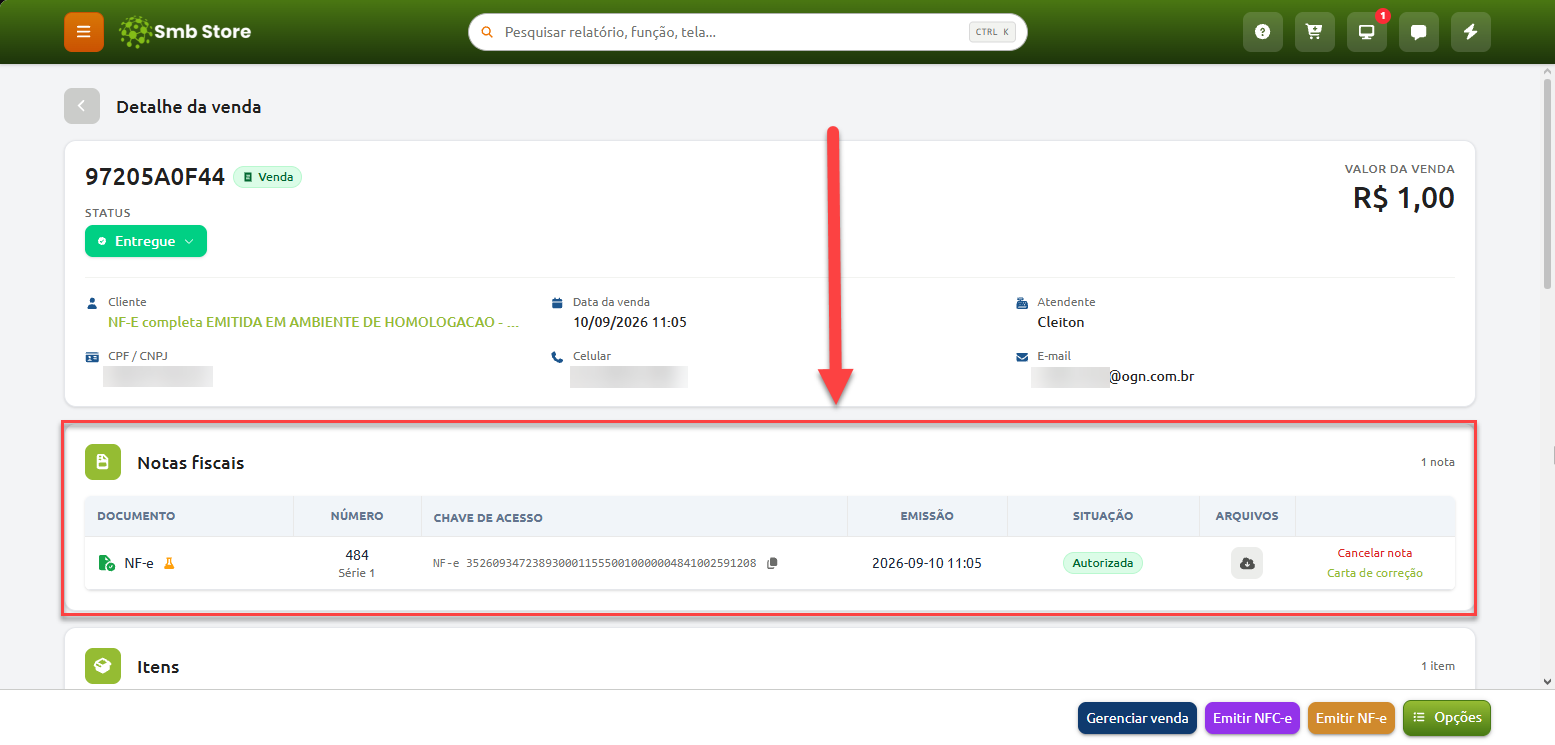Click the '1 nota' count label
The height and width of the screenshot is (745, 1555).
pyautogui.click(x=1438, y=462)
